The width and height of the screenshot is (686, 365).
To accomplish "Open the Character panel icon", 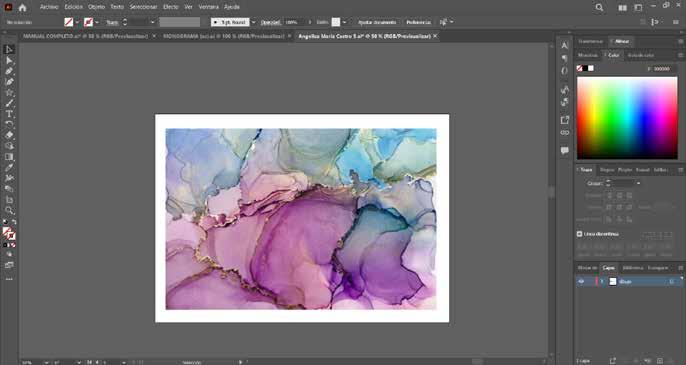I will pos(564,46).
